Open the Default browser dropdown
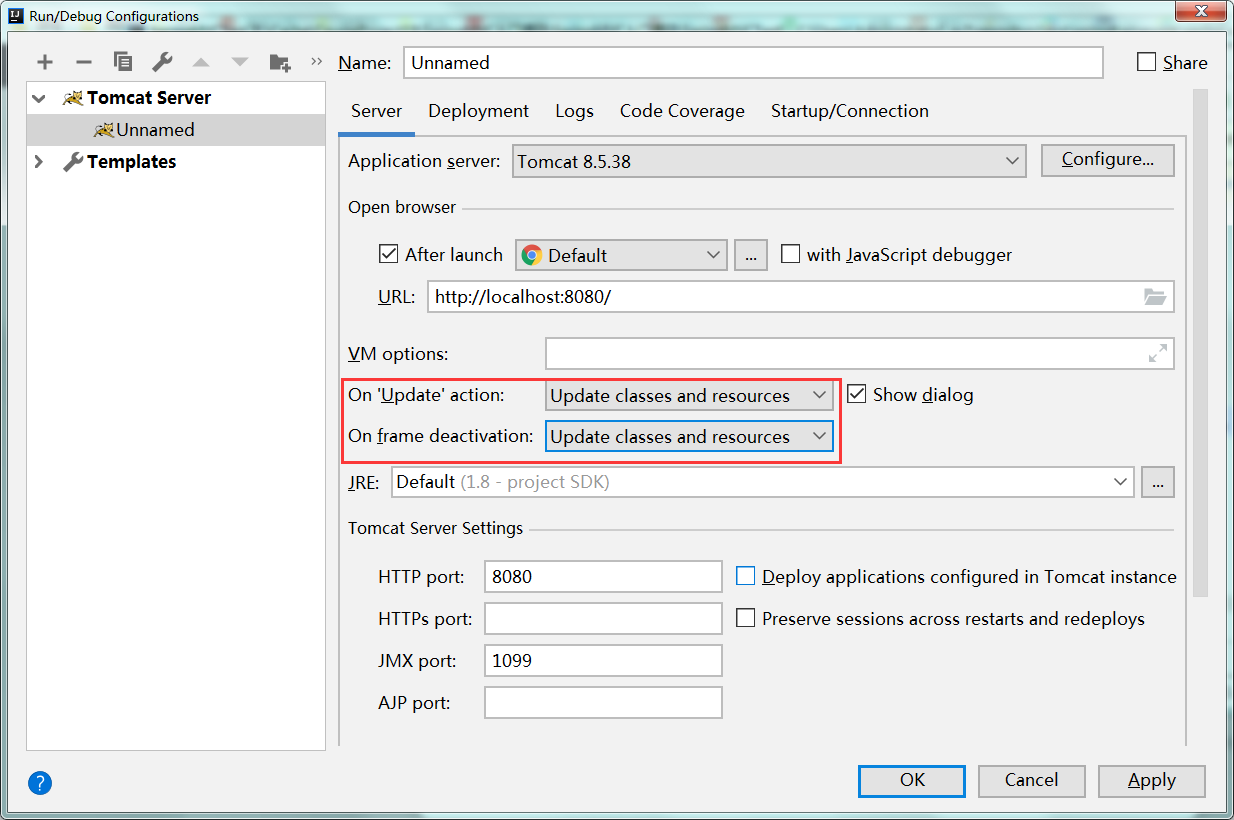This screenshot has width=1234, height=820. 621,255
